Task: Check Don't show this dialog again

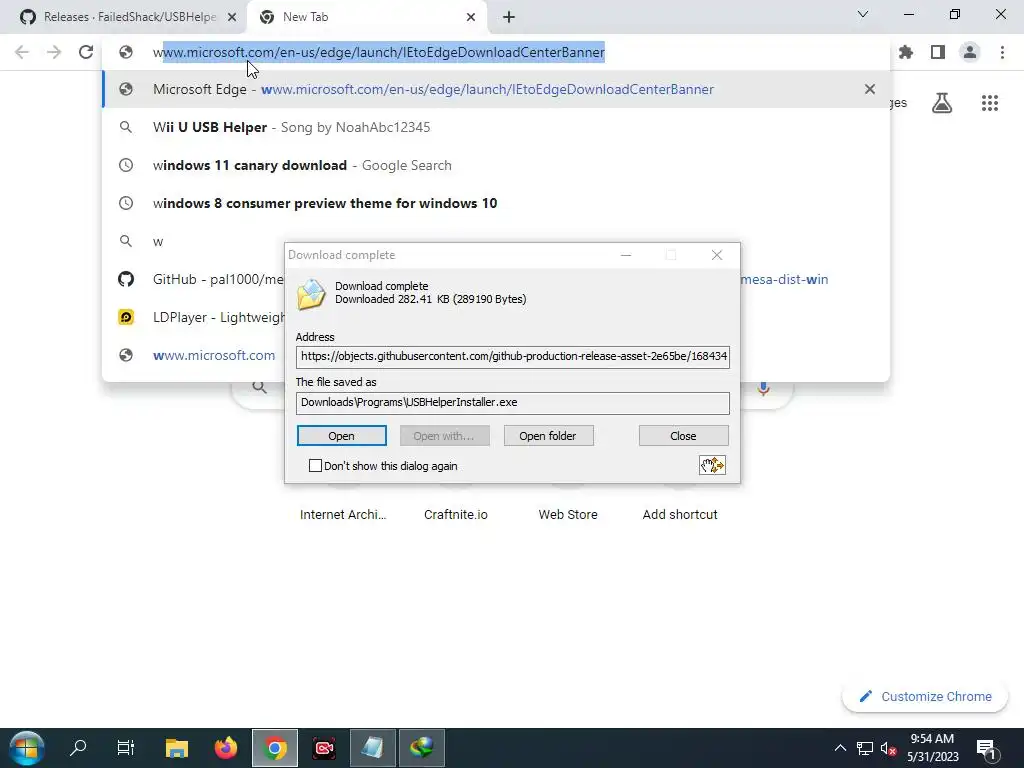Action: 315,466
